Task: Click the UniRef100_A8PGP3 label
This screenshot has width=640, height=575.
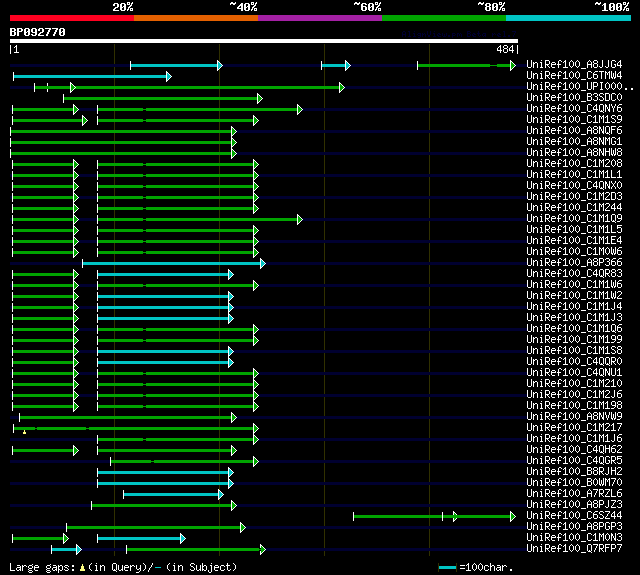Action: [x=574, y=527]
